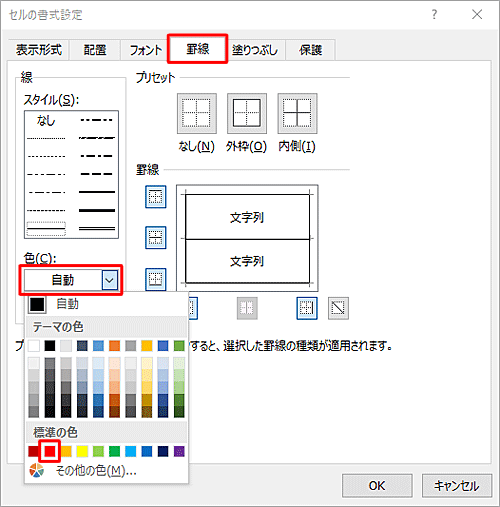Select the thin solid line style
Screen dimensions: 500x507
tap(46, 229)
